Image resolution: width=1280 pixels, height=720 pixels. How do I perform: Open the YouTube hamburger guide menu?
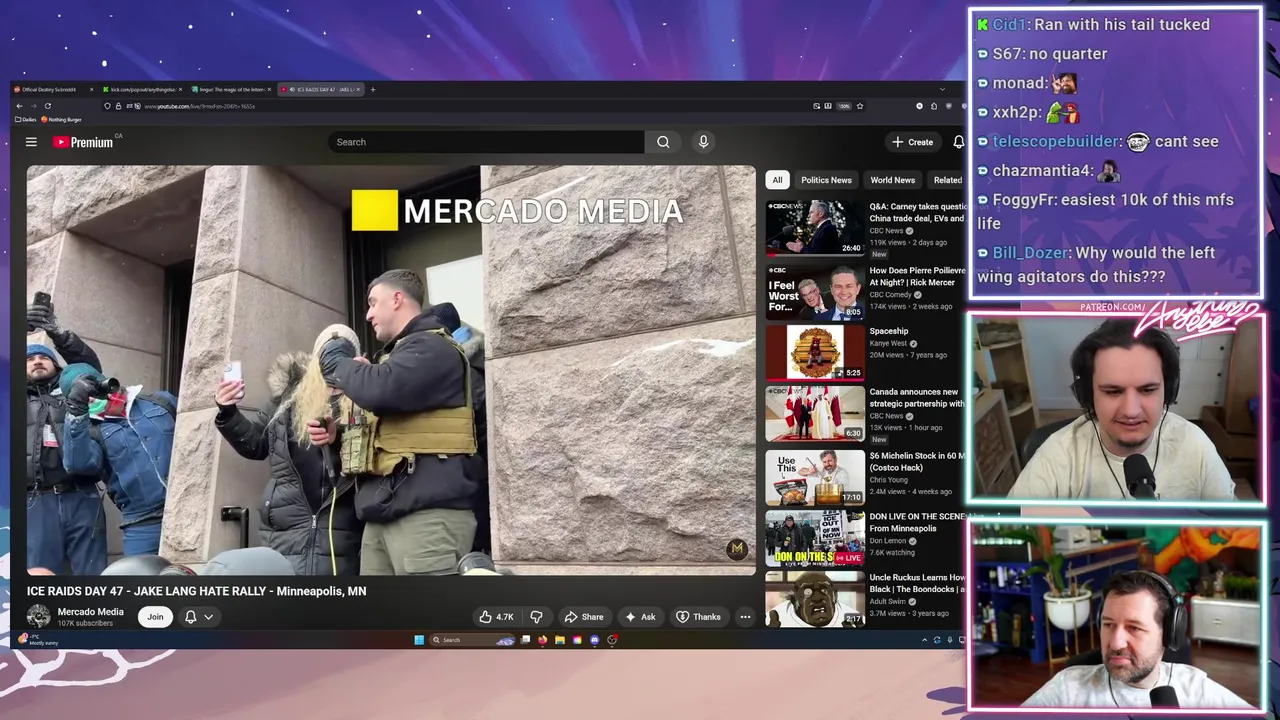[x=31, y=142]
